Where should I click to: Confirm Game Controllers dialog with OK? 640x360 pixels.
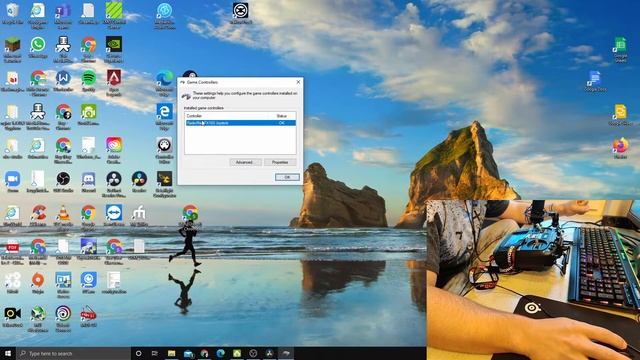[x=287, y=177]
